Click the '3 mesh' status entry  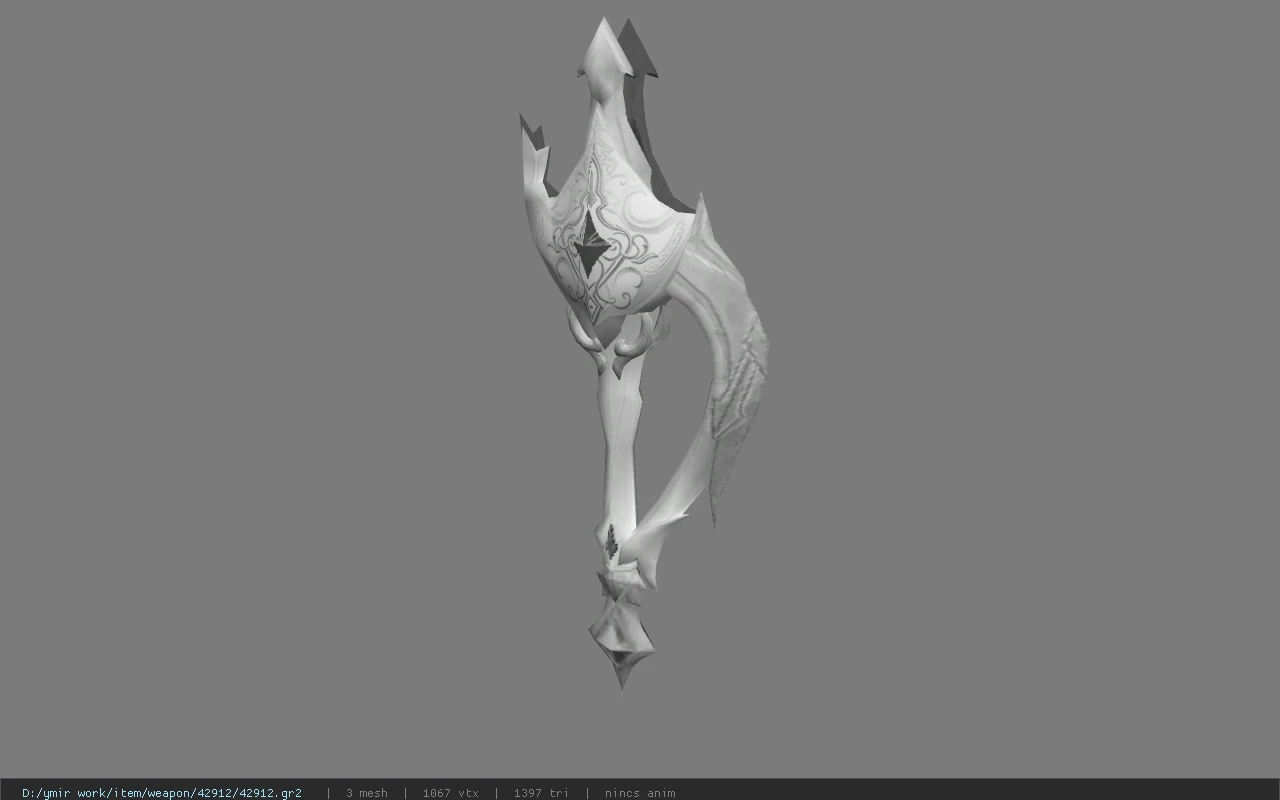pos(367,793)
